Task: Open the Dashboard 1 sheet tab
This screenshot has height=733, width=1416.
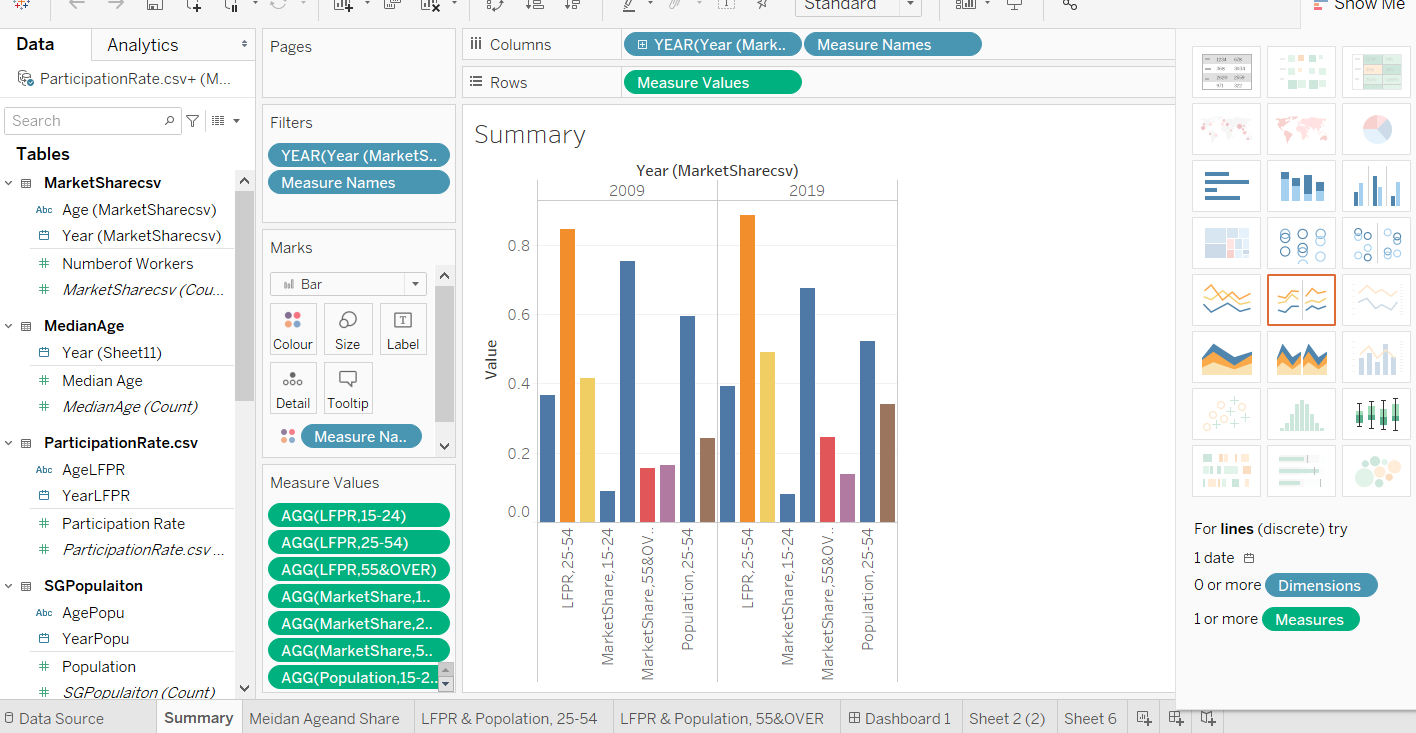Action: click(x=898, y=718)
